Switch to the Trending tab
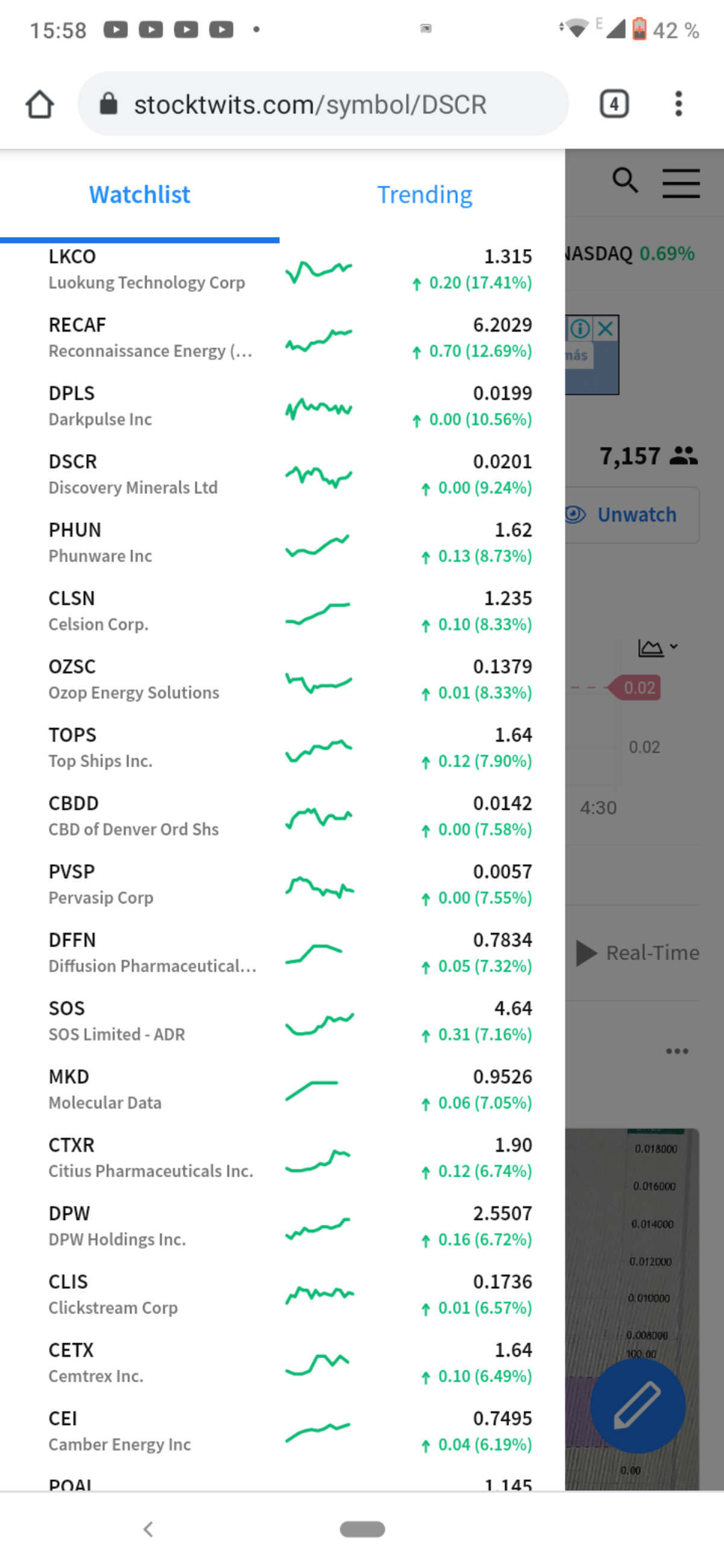The height and width of the screenshot is (1568, 724). (424, 195)
